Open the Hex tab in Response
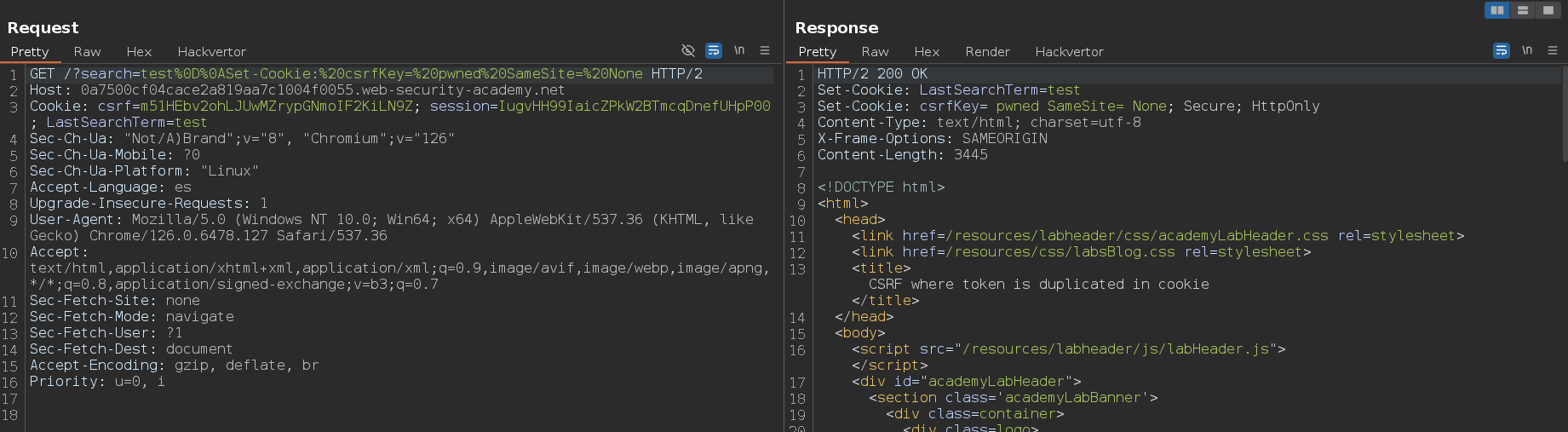Image resolution: width=1568 pixels, height=432 pixels. [x=927, y=52]
